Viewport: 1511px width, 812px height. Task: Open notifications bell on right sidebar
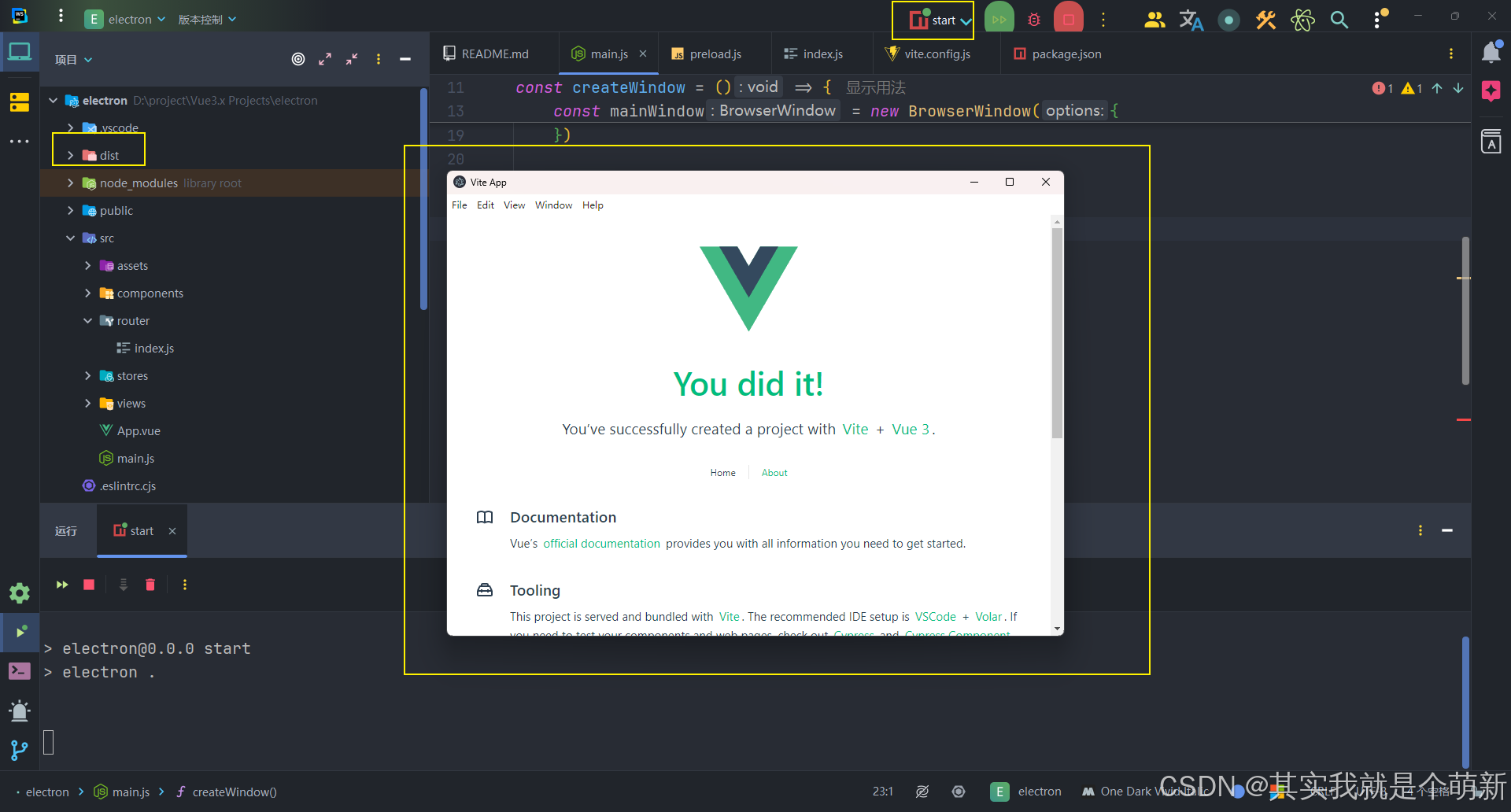pyautogui.click(x=1491, y=53)
